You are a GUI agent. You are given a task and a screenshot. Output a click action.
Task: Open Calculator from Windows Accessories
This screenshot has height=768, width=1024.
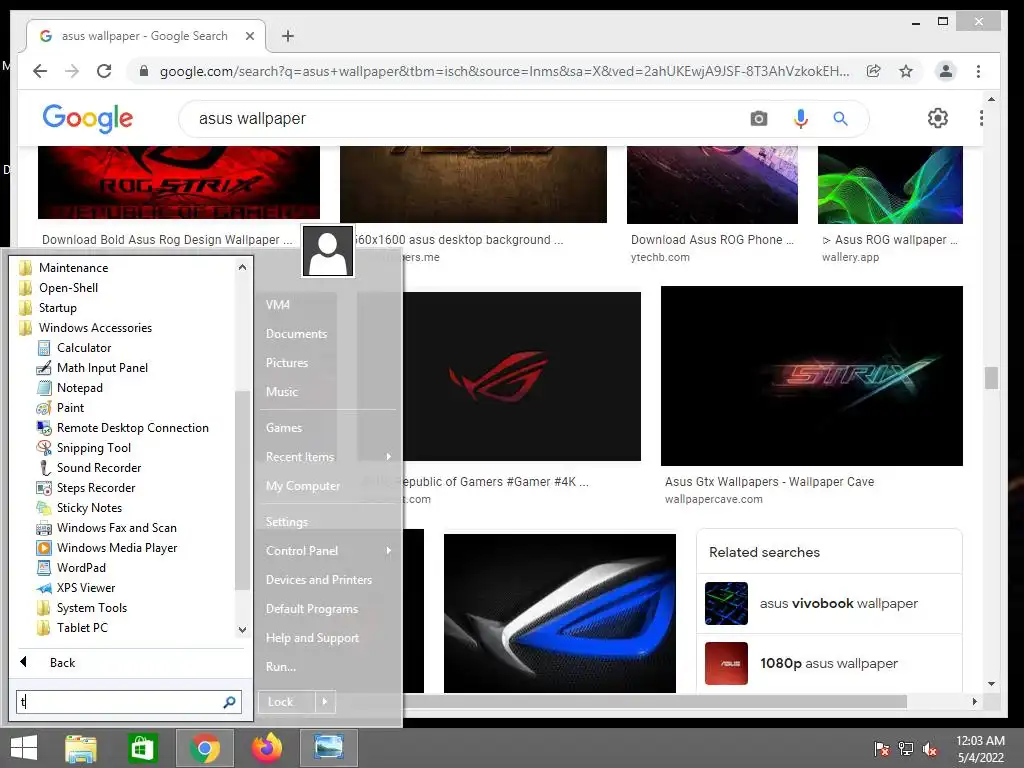pyautogui.click(x=84, y=348)
